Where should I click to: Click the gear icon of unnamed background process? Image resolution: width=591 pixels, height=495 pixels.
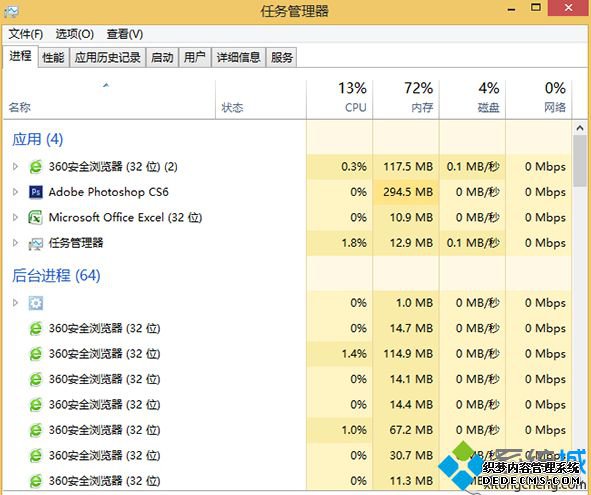pyautogui.click(x=36, y=303)
